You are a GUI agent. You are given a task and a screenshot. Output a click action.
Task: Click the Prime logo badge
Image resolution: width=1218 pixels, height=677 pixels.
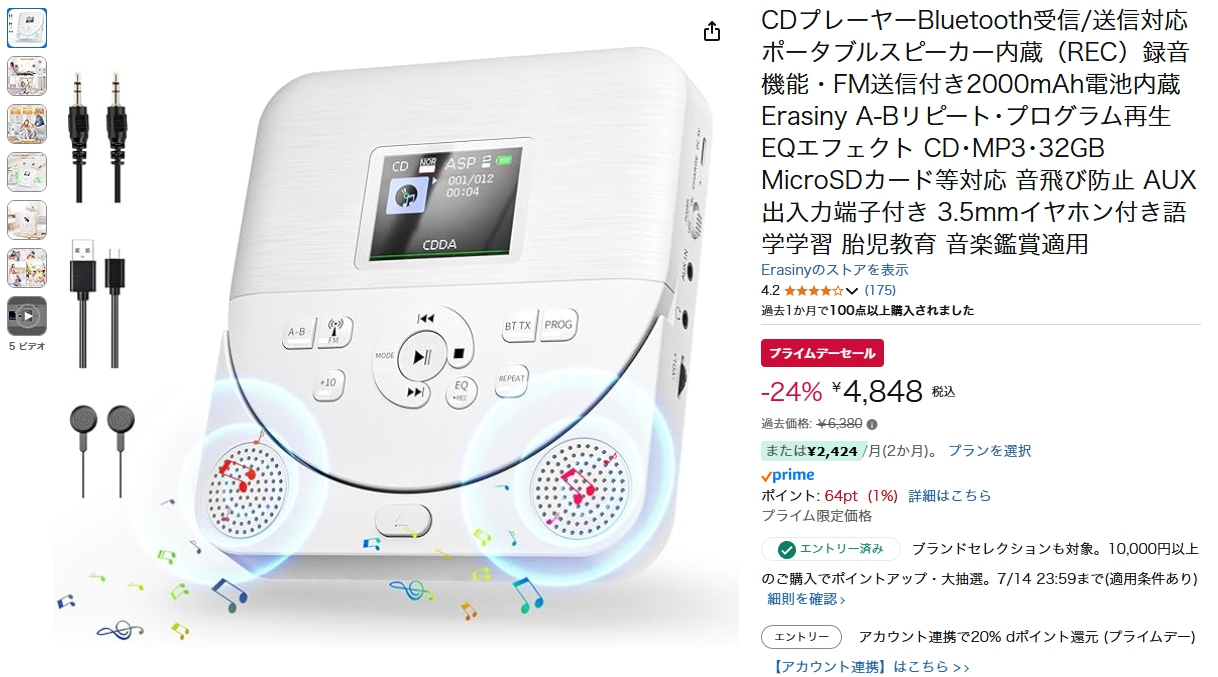[x=788, y=475]
